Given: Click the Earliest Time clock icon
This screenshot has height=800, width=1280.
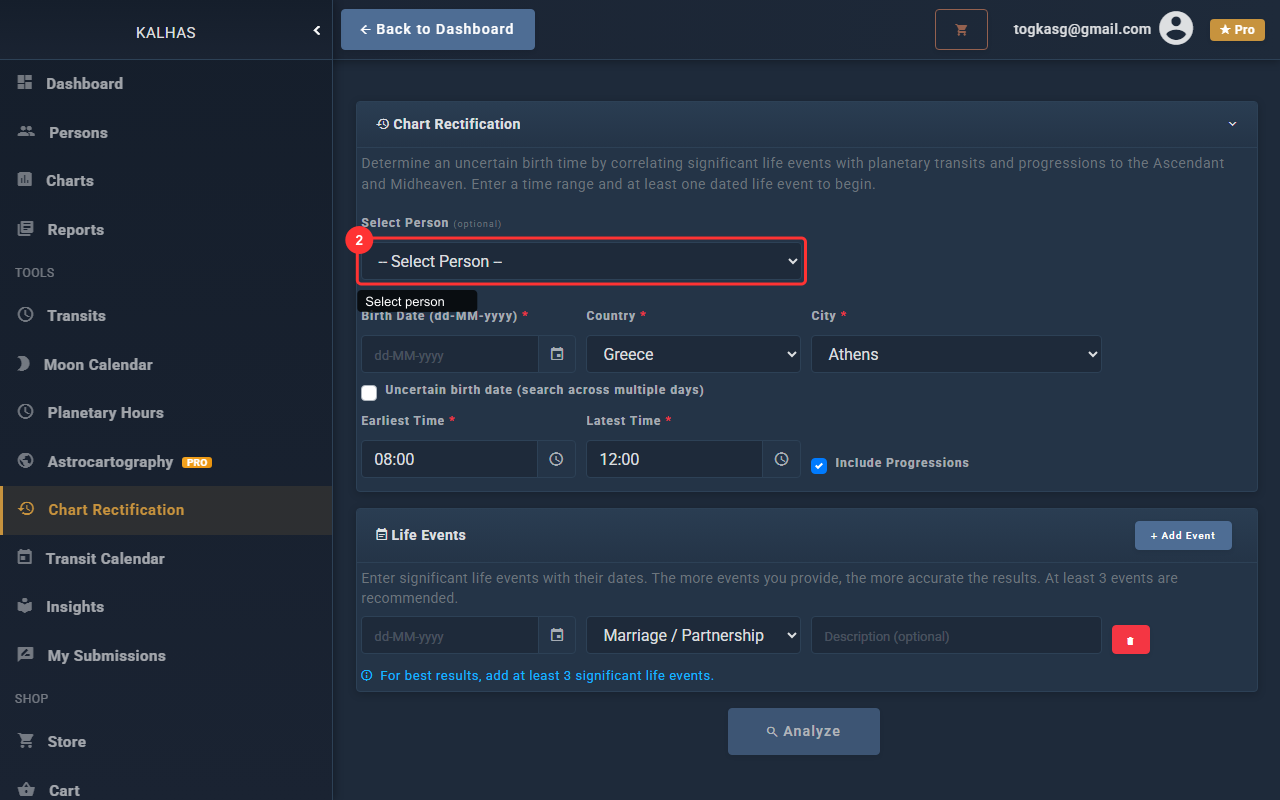Looking at the screenshot, I should 557,459.
